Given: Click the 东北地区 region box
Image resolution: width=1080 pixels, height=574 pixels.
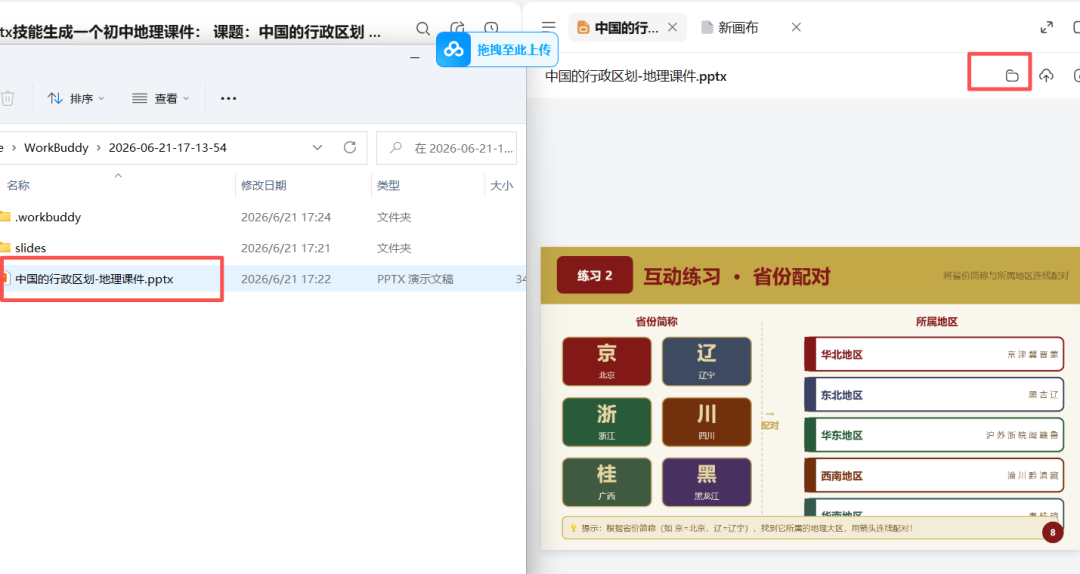Looking at the screenshot, I should (x=934, y=395).
